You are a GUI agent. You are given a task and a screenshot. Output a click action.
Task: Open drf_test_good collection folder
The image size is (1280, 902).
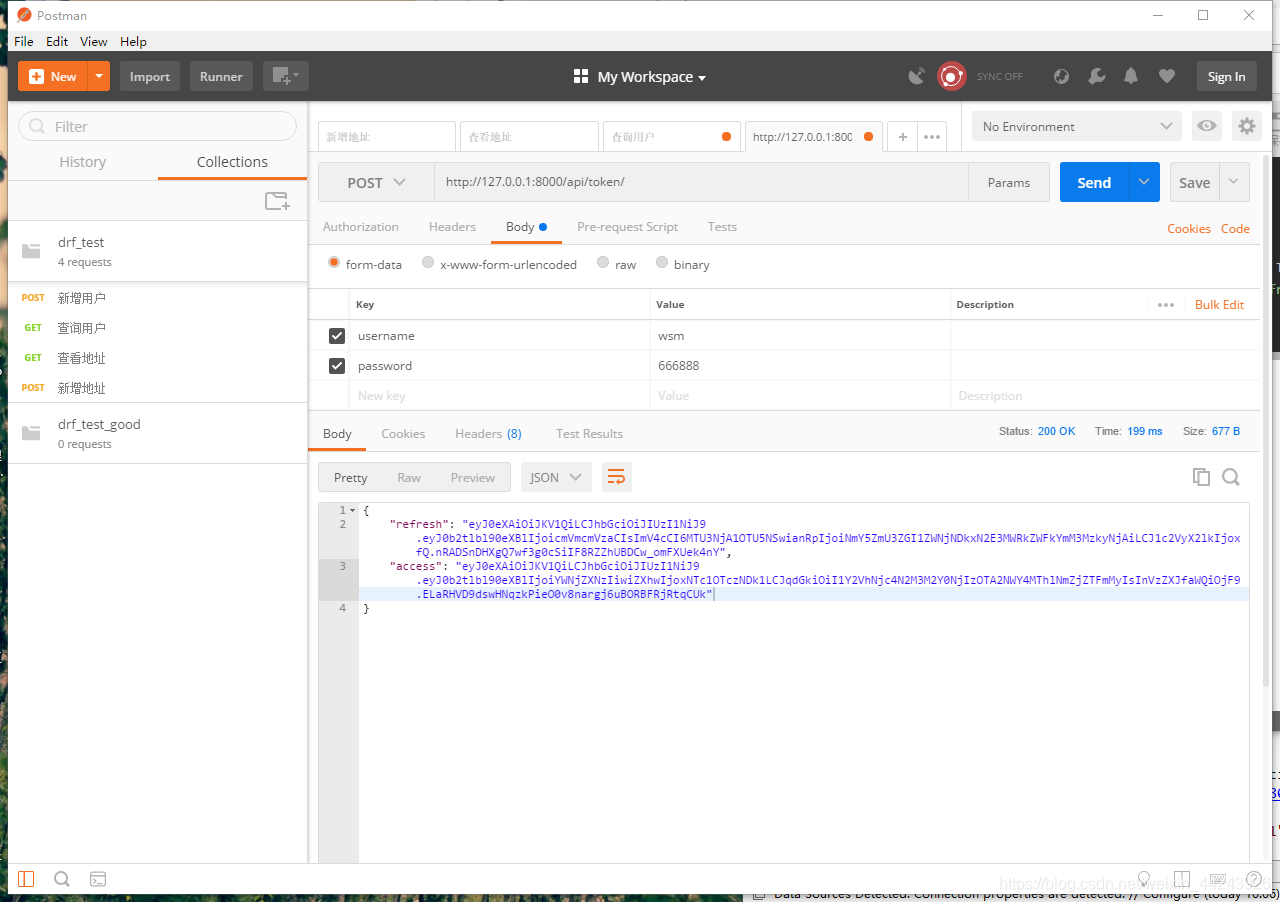coord(157,433)
